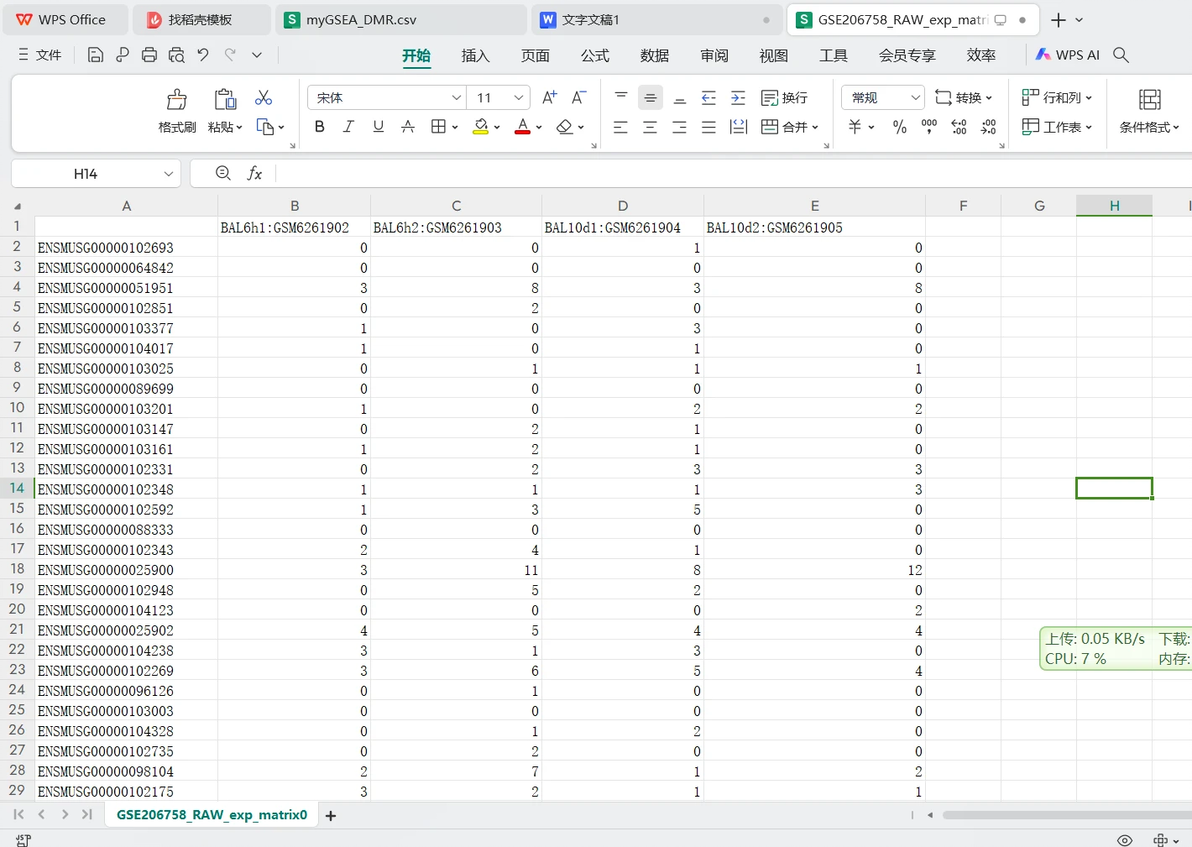Click the 行和列 rows and columns button
This screenshot has height=847, width=1192.
click(x=1057, y=97)
